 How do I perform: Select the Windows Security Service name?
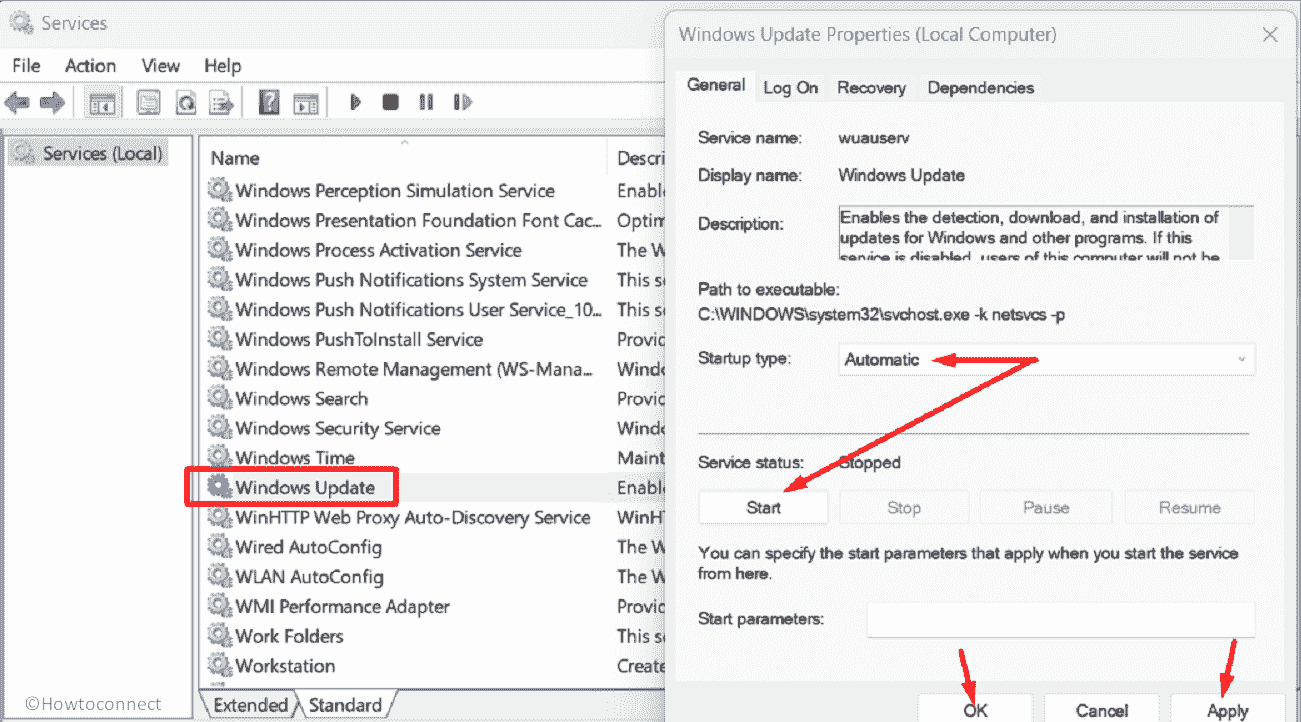point(337,428)
